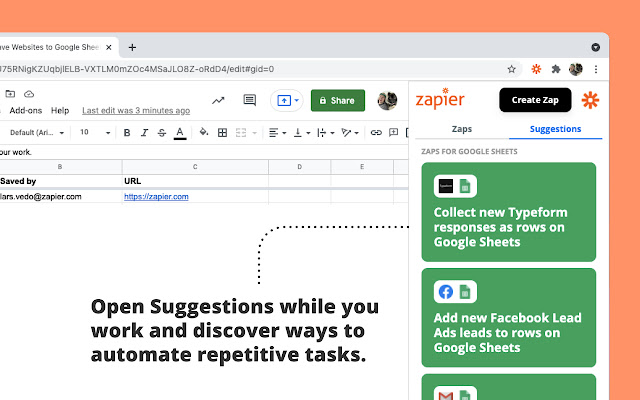Click Google Sheets icon on Typeform card
This screenshot has height=400, width=640.
(x=465, y=186)
